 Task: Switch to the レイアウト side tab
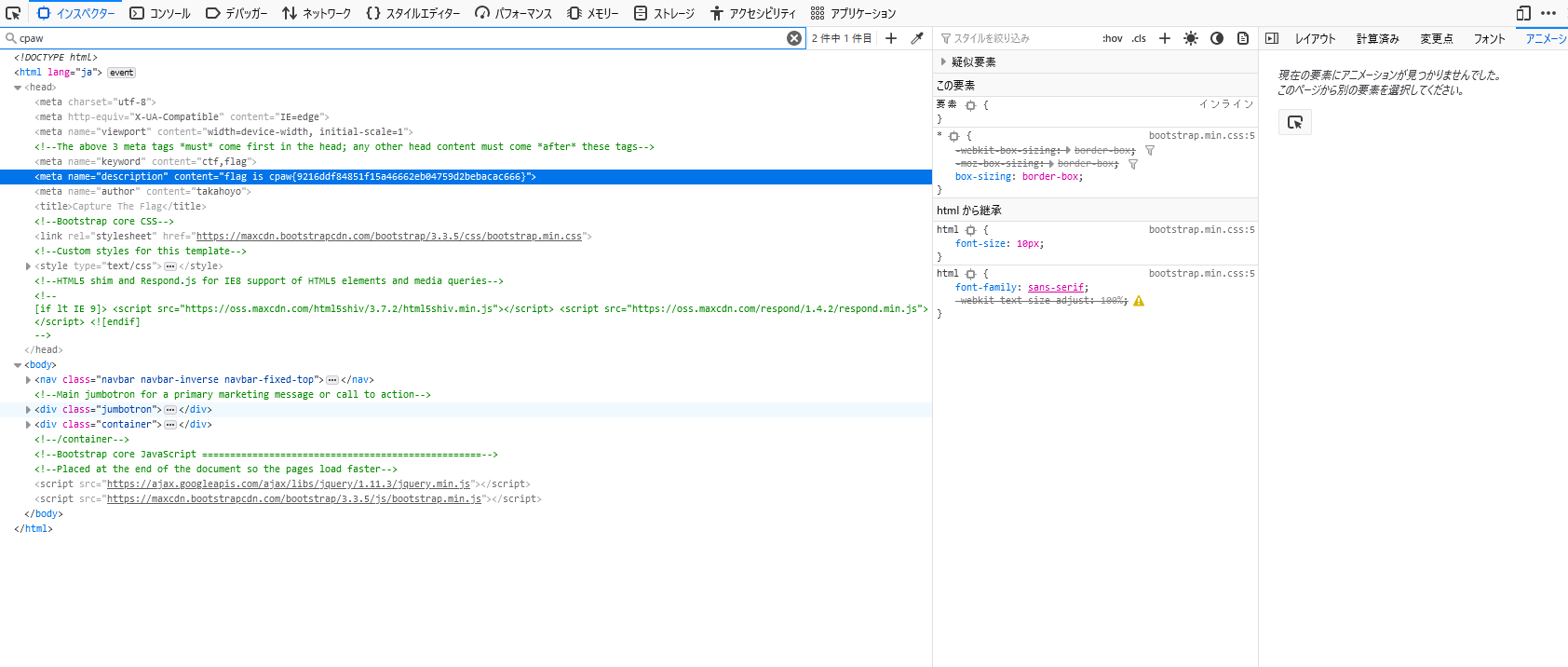[1316, 38]
